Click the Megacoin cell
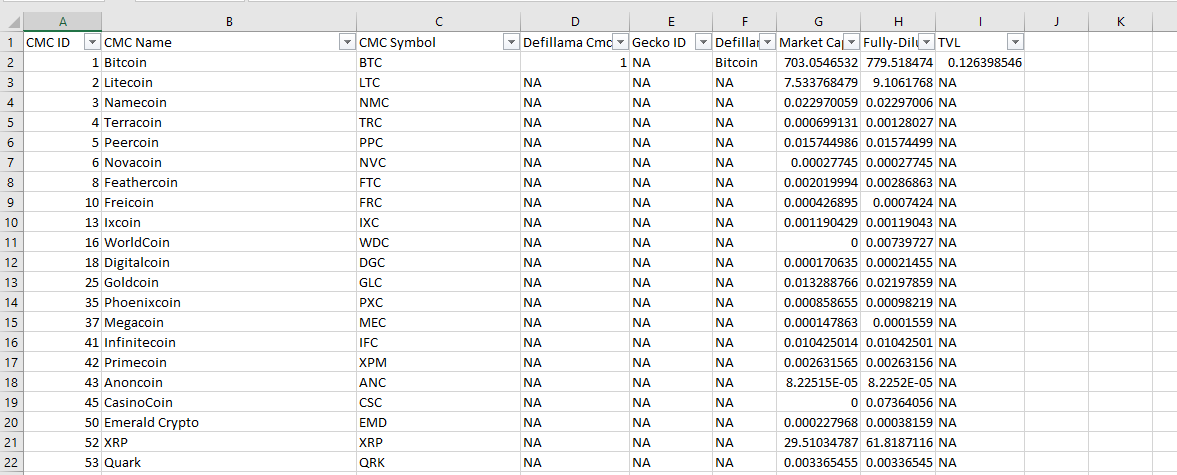This screenshot has height=475, width=1177. pyautogui.click(x=229, y=323)
